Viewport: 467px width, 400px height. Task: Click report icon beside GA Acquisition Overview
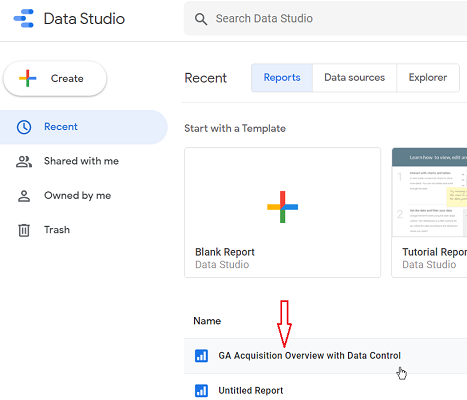point(201,356)
